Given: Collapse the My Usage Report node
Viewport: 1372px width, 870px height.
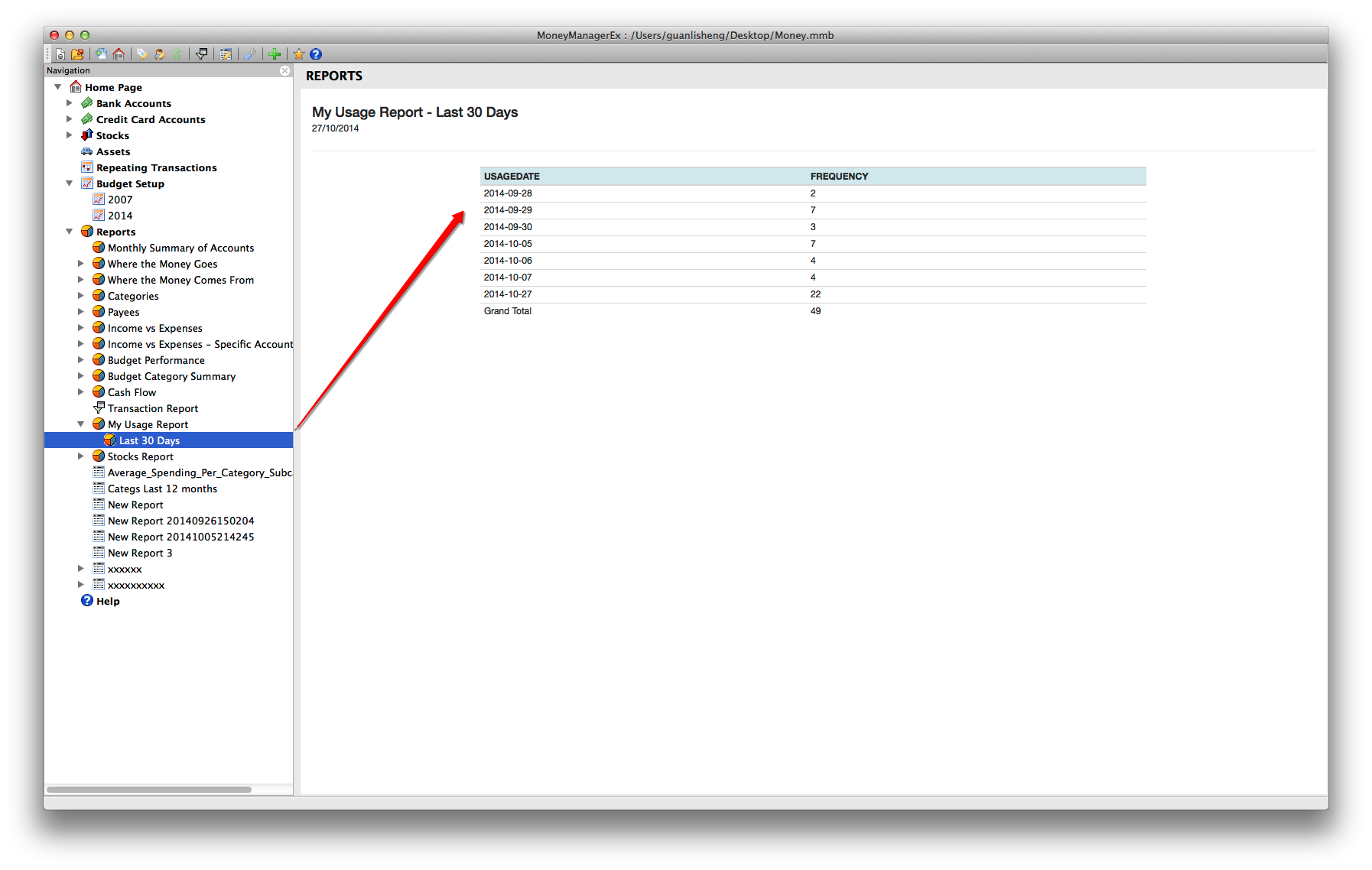Looking at the screenshot, I should [81, 424].
